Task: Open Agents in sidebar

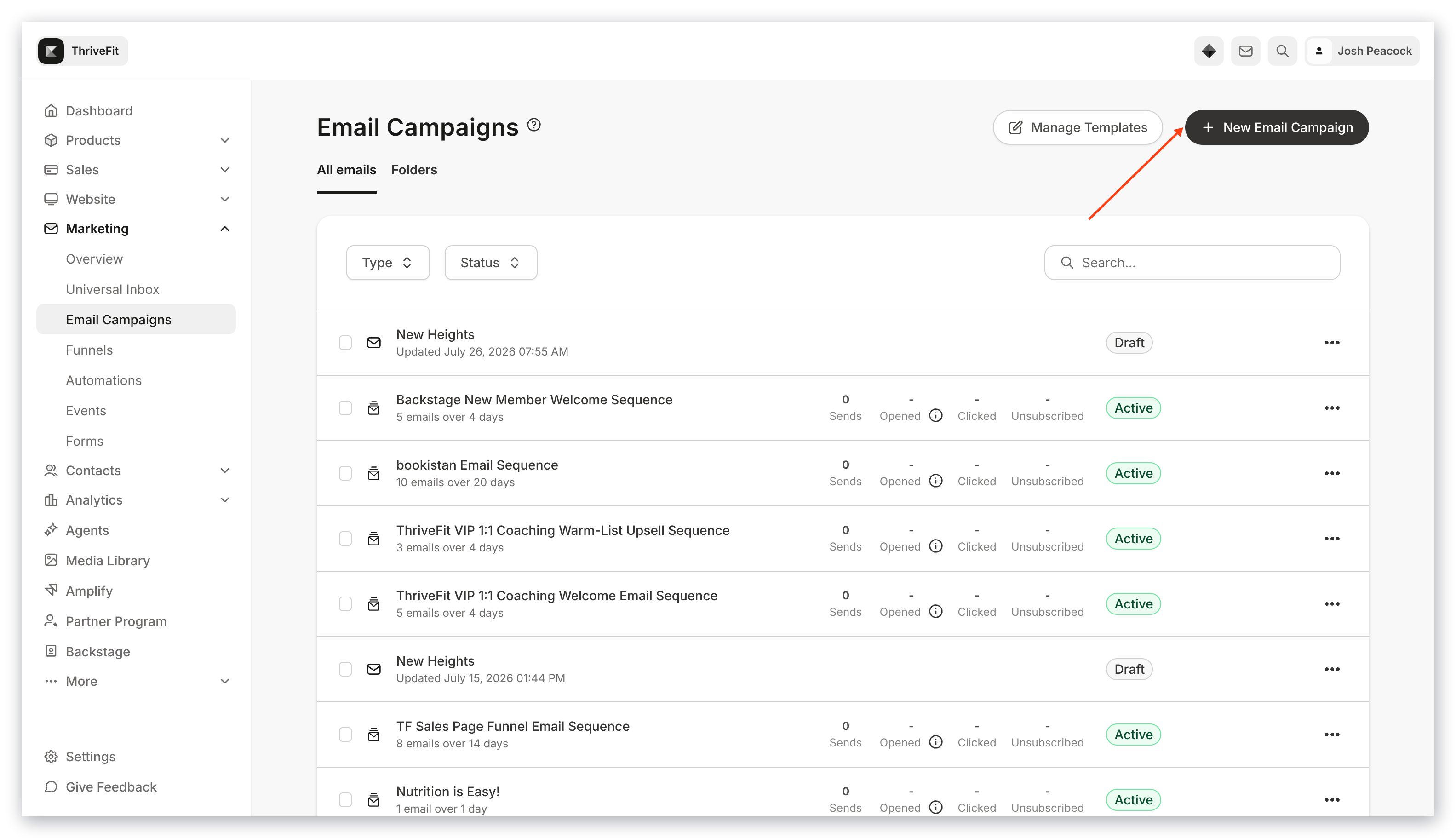Action: (87, 530)
